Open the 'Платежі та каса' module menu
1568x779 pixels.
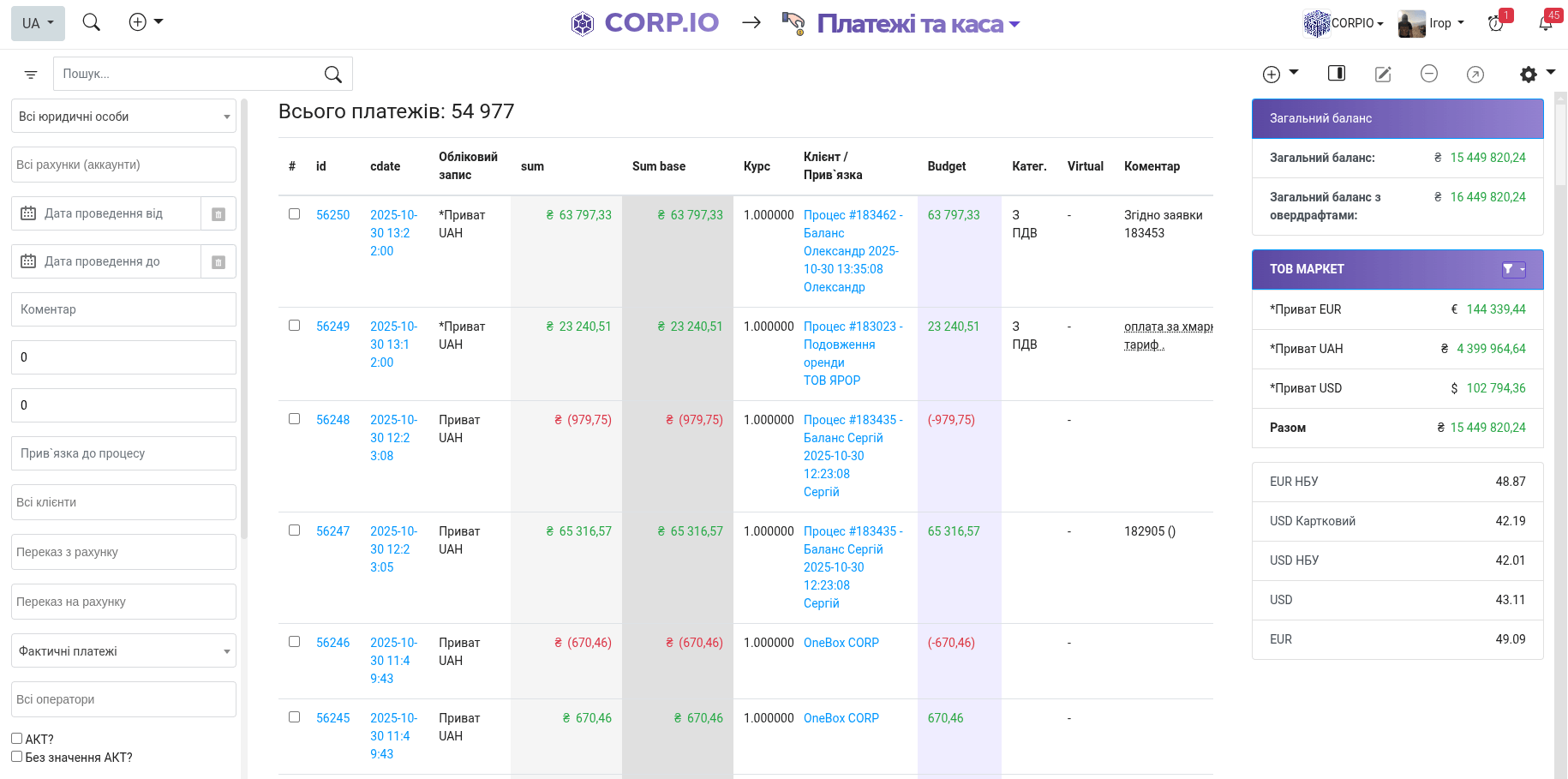pos(917,24)
